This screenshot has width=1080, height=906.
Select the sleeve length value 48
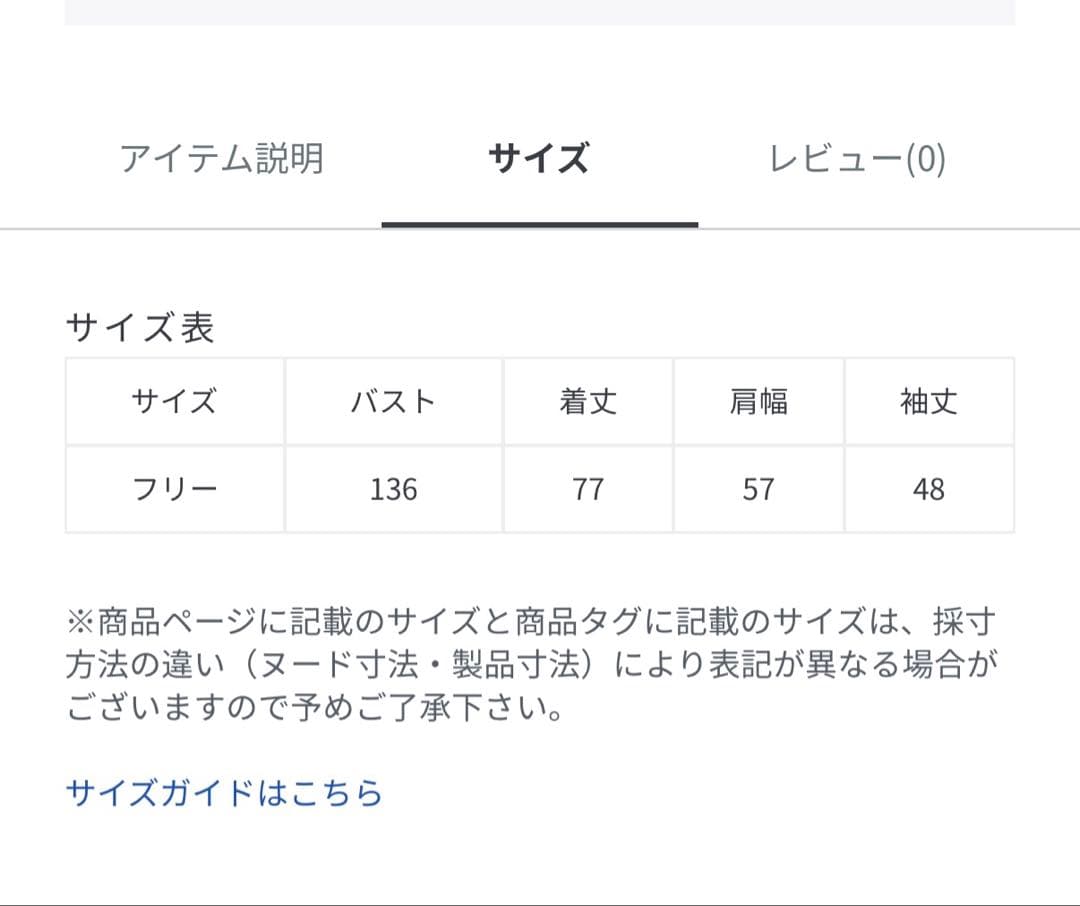point(928,489)
